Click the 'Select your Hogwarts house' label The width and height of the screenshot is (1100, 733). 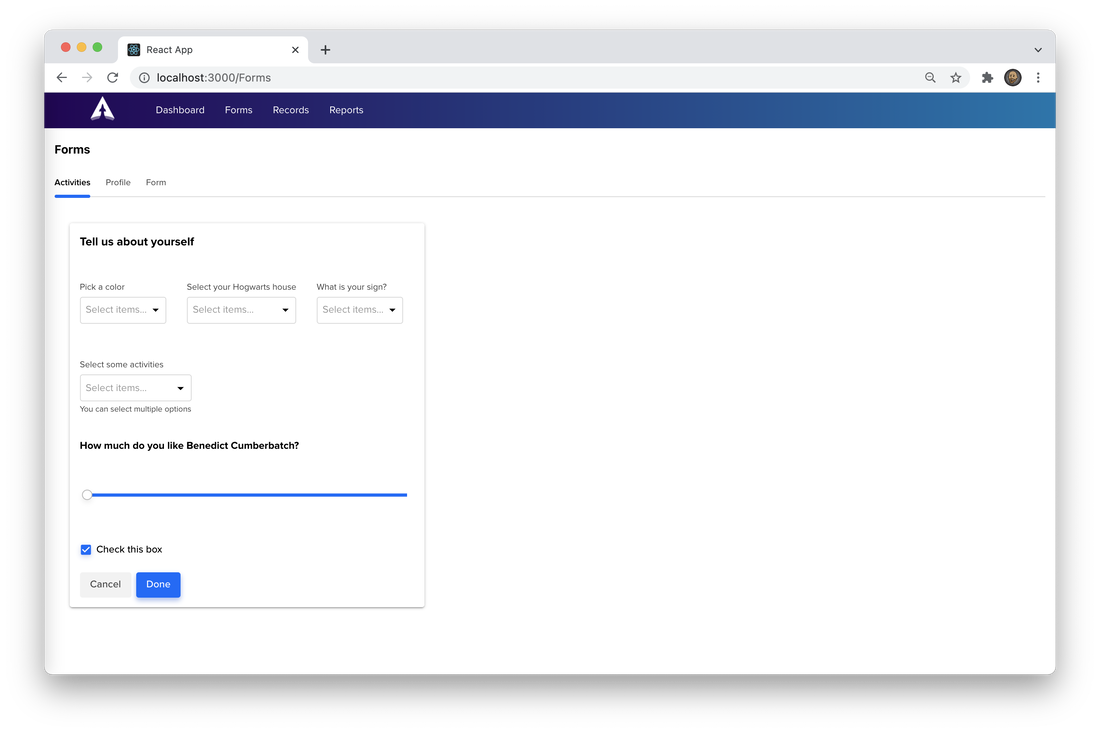[x=241, y=287]
